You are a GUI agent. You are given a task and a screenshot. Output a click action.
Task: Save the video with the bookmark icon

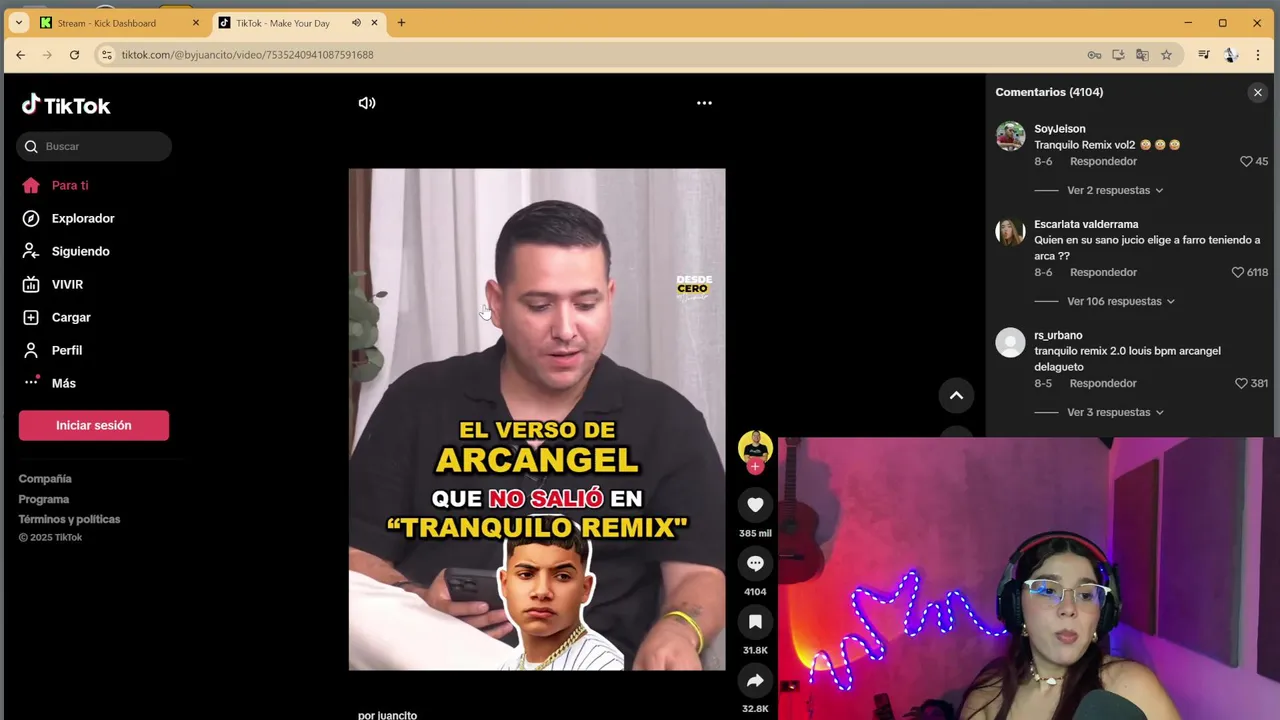[755, 622]
